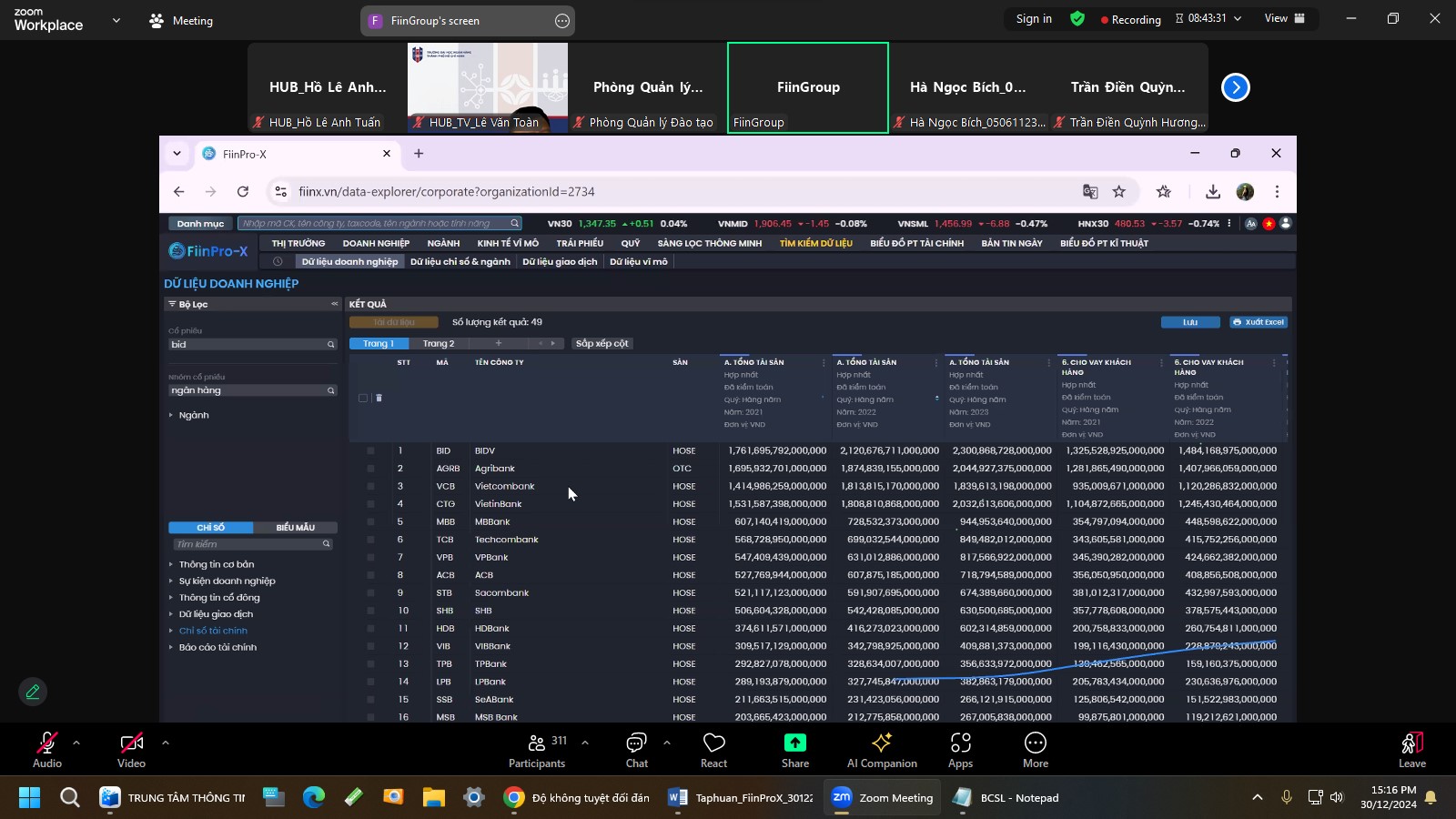The height and width of the screenshot is (819, 1456).
Task: Click the Sắp xếp cột button
Action: pyautogui.click(x=602, y=344)
